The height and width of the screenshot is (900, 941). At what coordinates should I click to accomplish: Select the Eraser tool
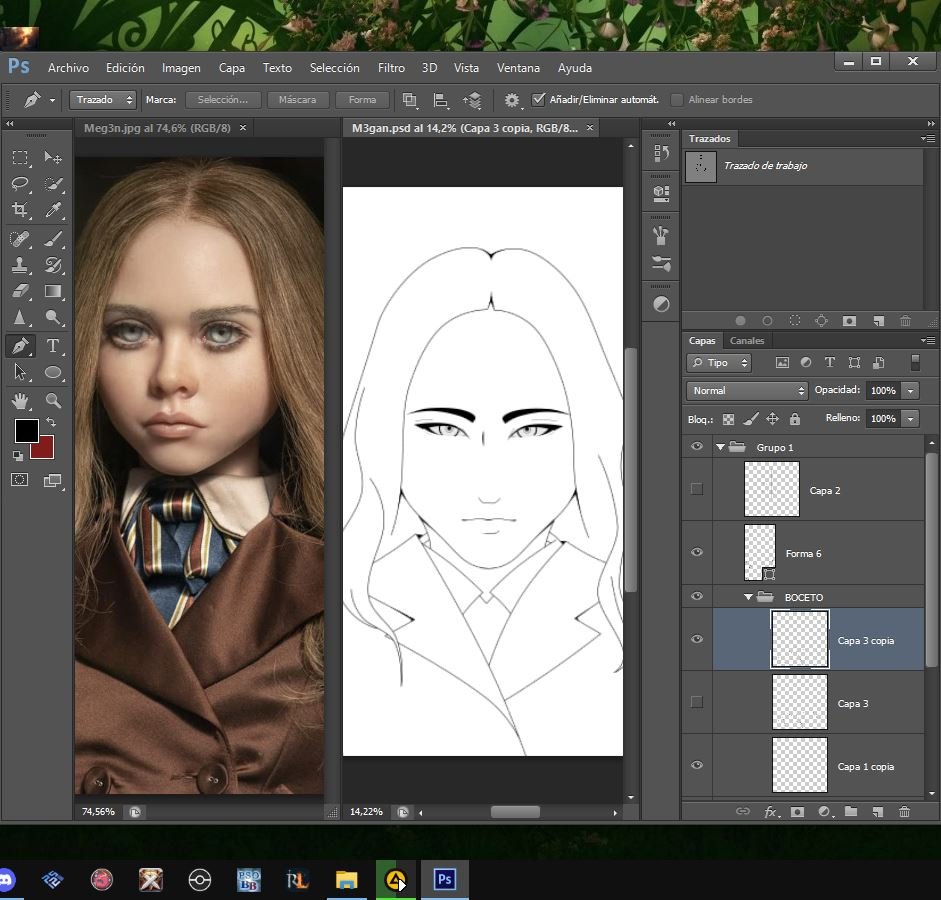pos(20,291)
